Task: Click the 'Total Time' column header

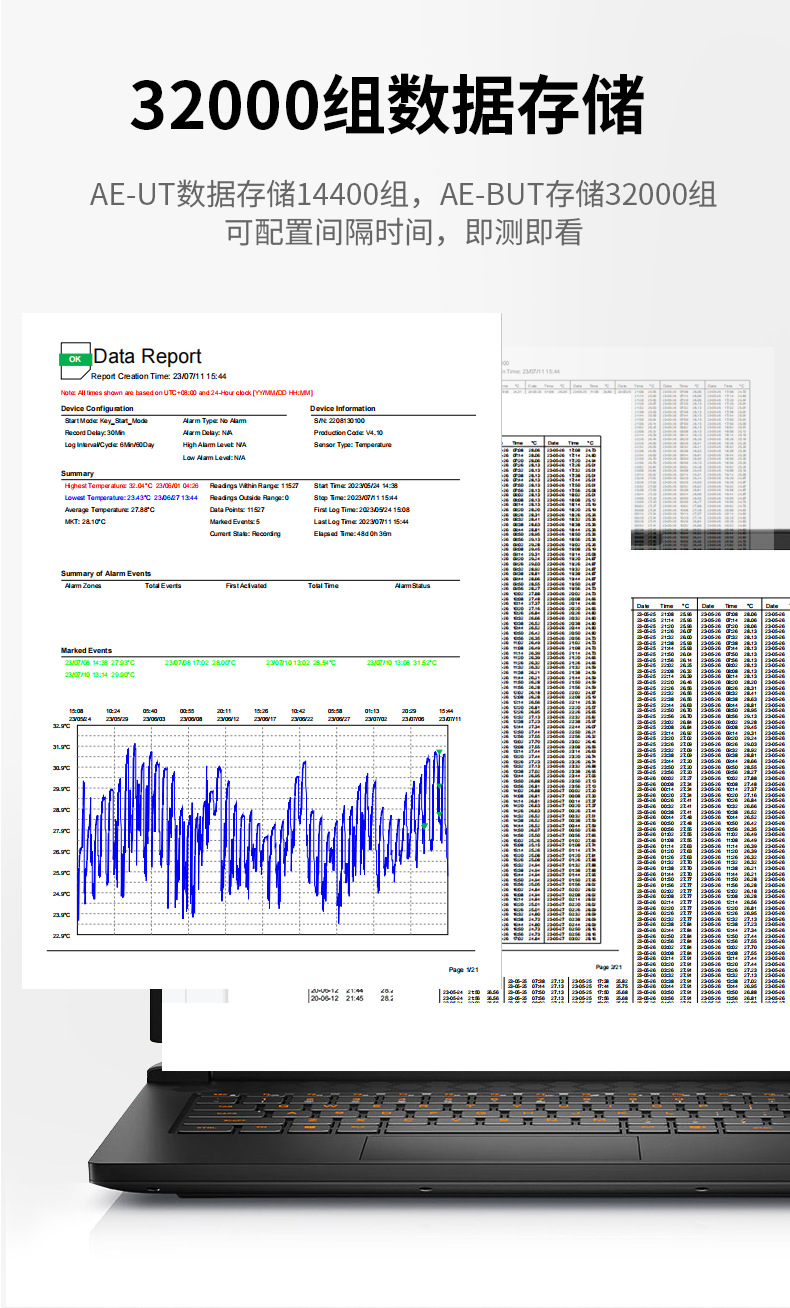Action: coord(323,586)
